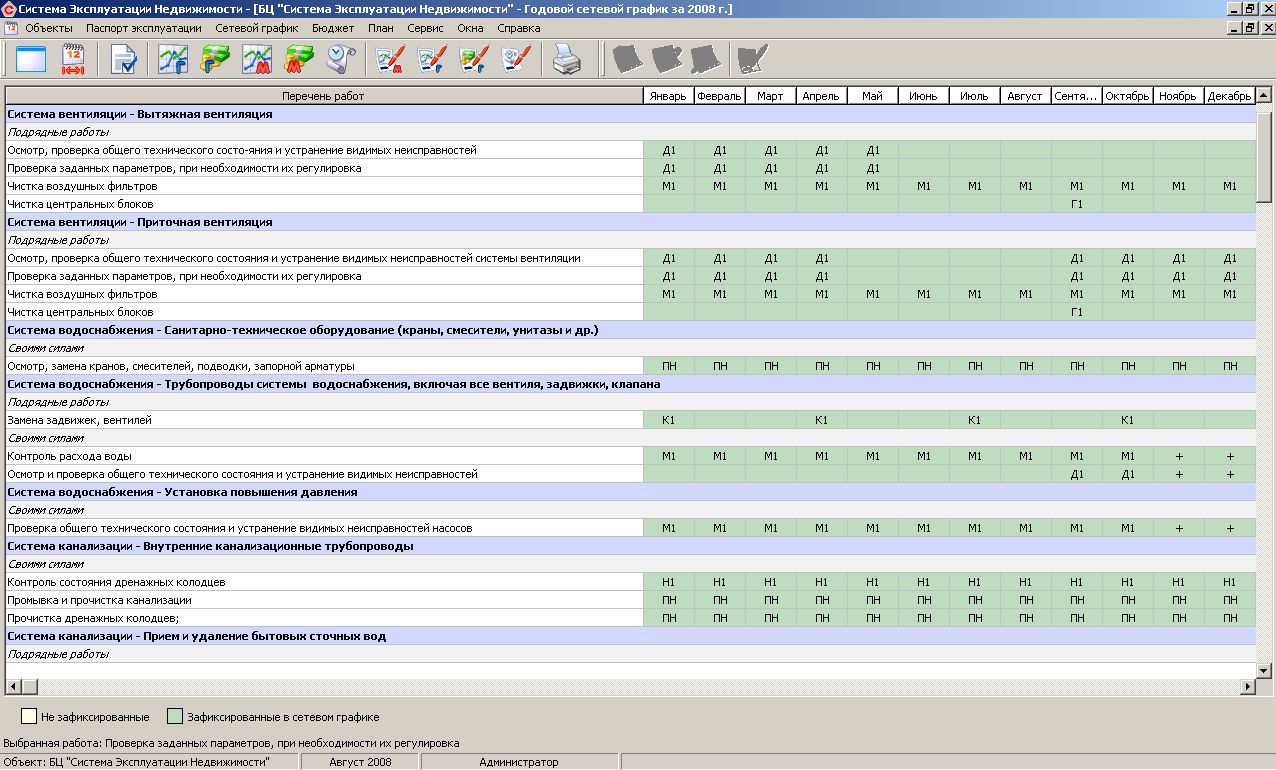
Task: Click the Февраль ПН cell for Промывка канализации
Action: (x=720, y=600)
